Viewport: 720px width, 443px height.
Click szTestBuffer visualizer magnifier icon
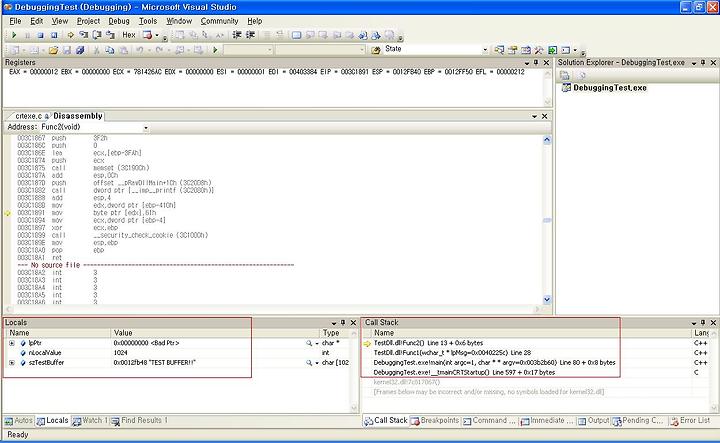click(309, 363)
